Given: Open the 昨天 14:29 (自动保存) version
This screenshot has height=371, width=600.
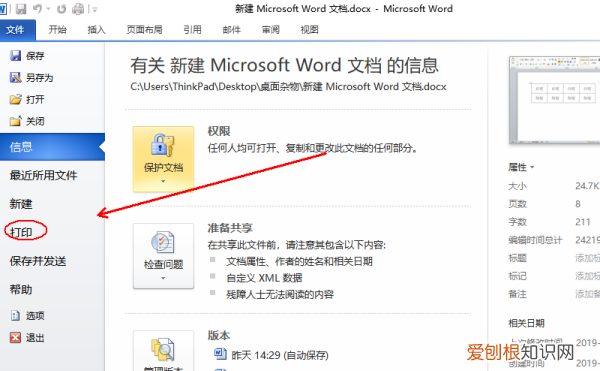Looking at the screenshot, I should pos(271,355).
